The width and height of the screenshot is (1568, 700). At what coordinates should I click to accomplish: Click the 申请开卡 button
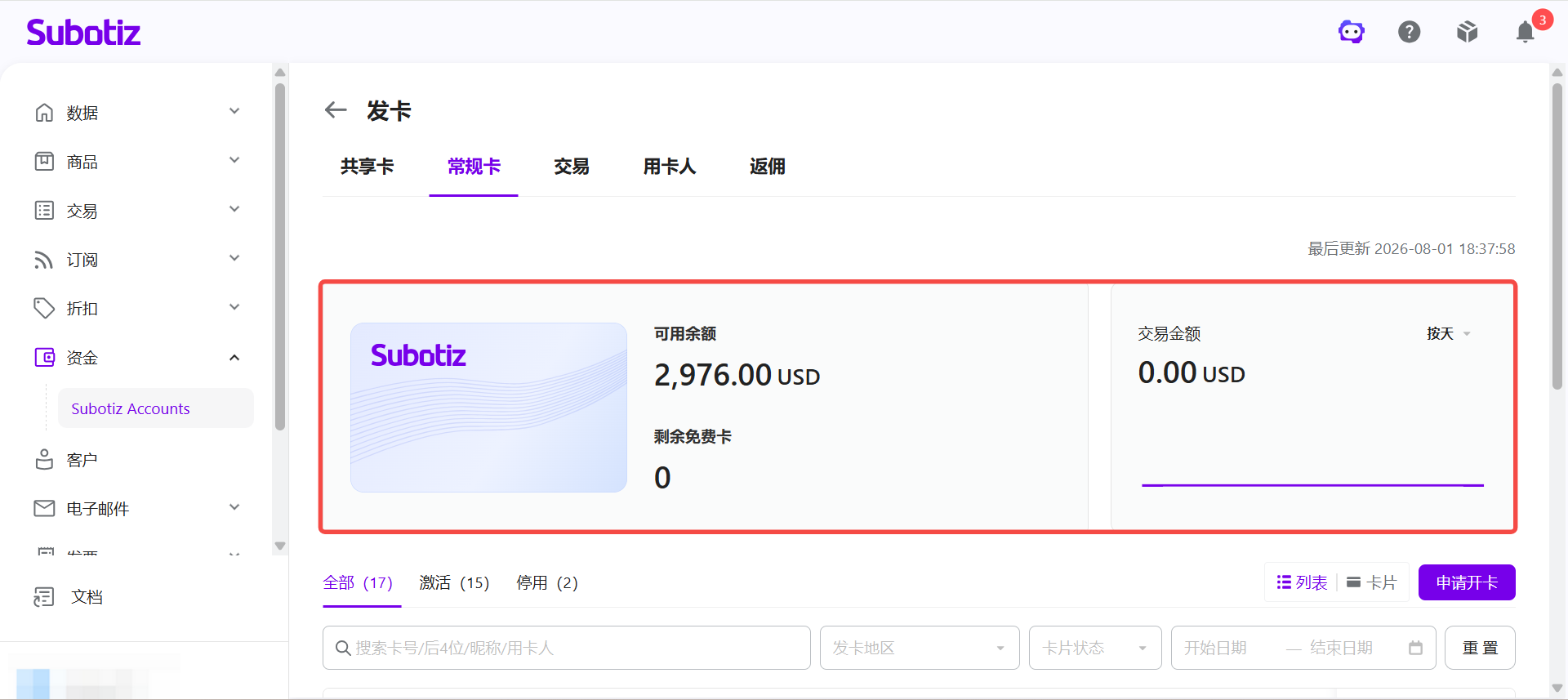coord(1467,582)
